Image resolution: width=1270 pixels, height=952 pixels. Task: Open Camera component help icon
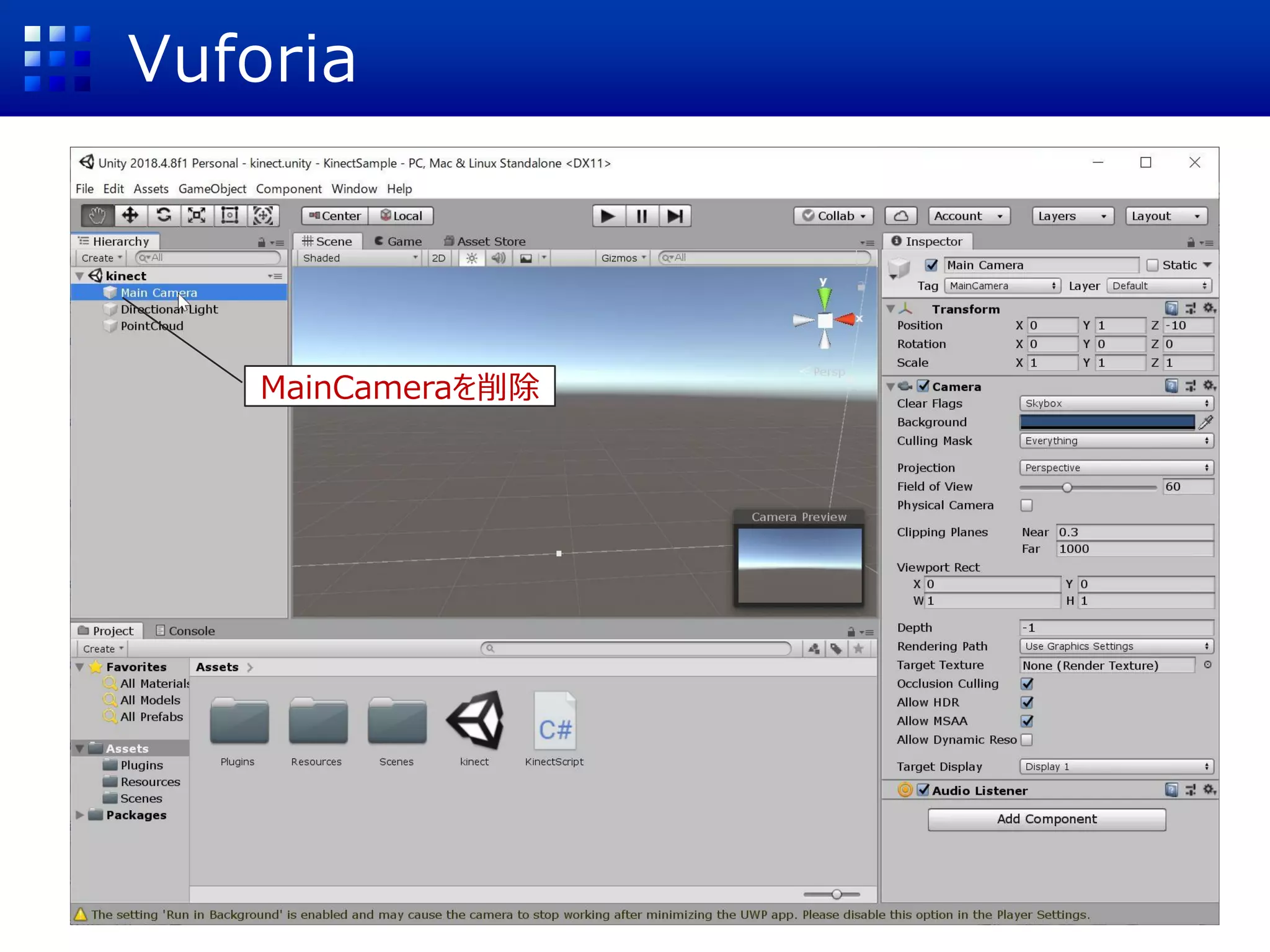(x=1171, y=386)
